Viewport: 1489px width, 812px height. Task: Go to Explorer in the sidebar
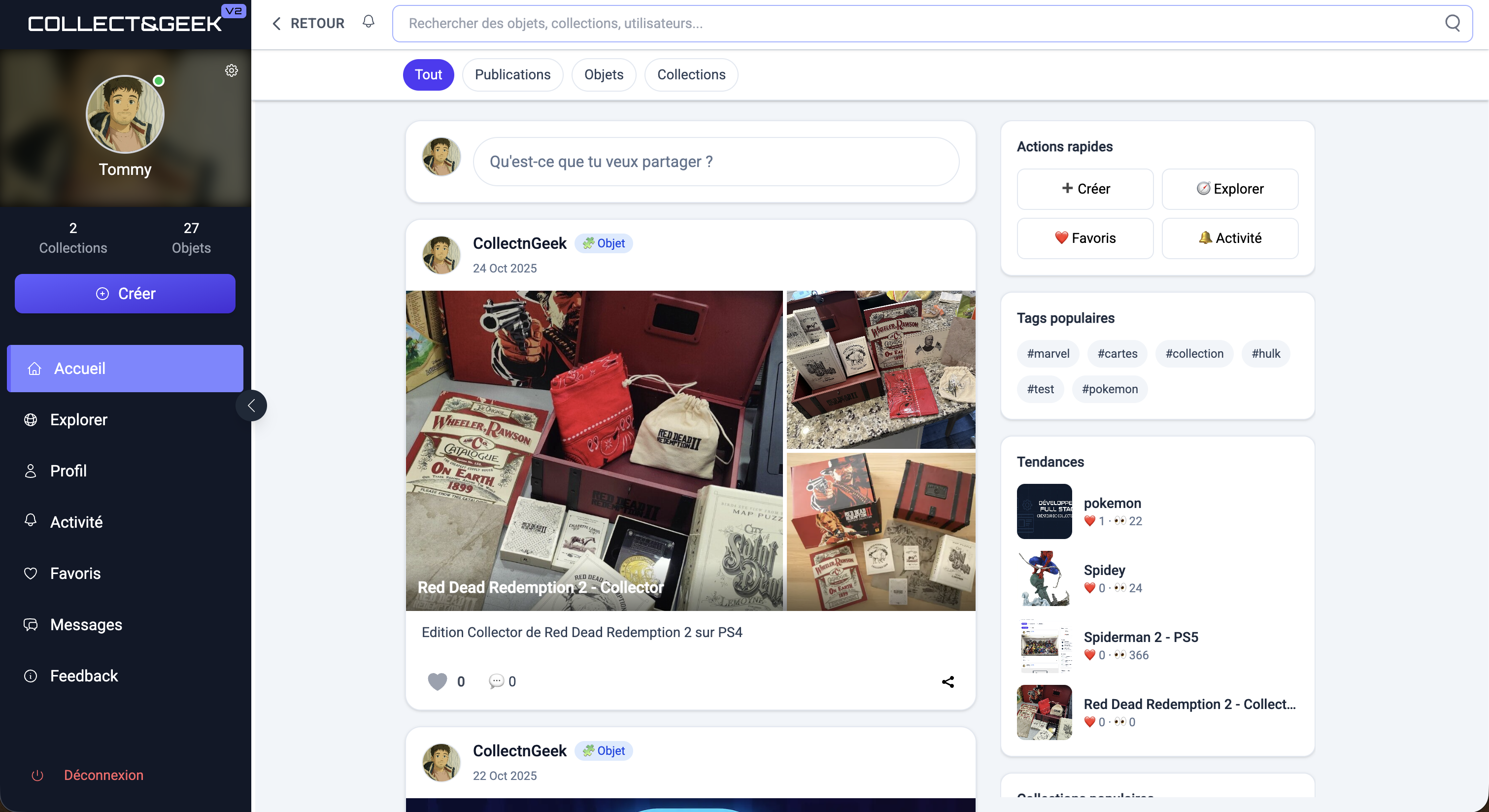pyautogui.click(x=78, y=420)
